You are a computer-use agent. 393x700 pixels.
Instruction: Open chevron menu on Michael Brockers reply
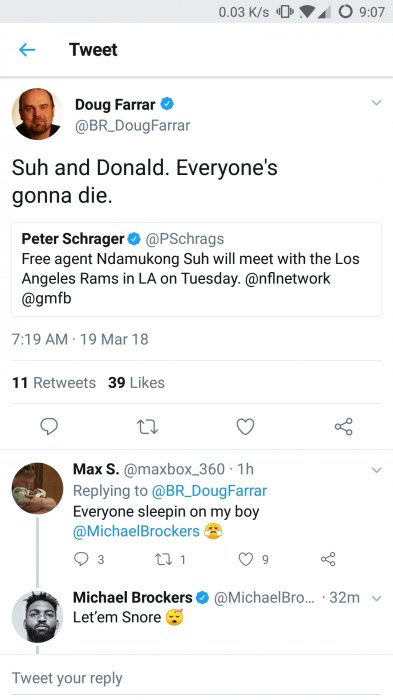(x=376, y=599)
